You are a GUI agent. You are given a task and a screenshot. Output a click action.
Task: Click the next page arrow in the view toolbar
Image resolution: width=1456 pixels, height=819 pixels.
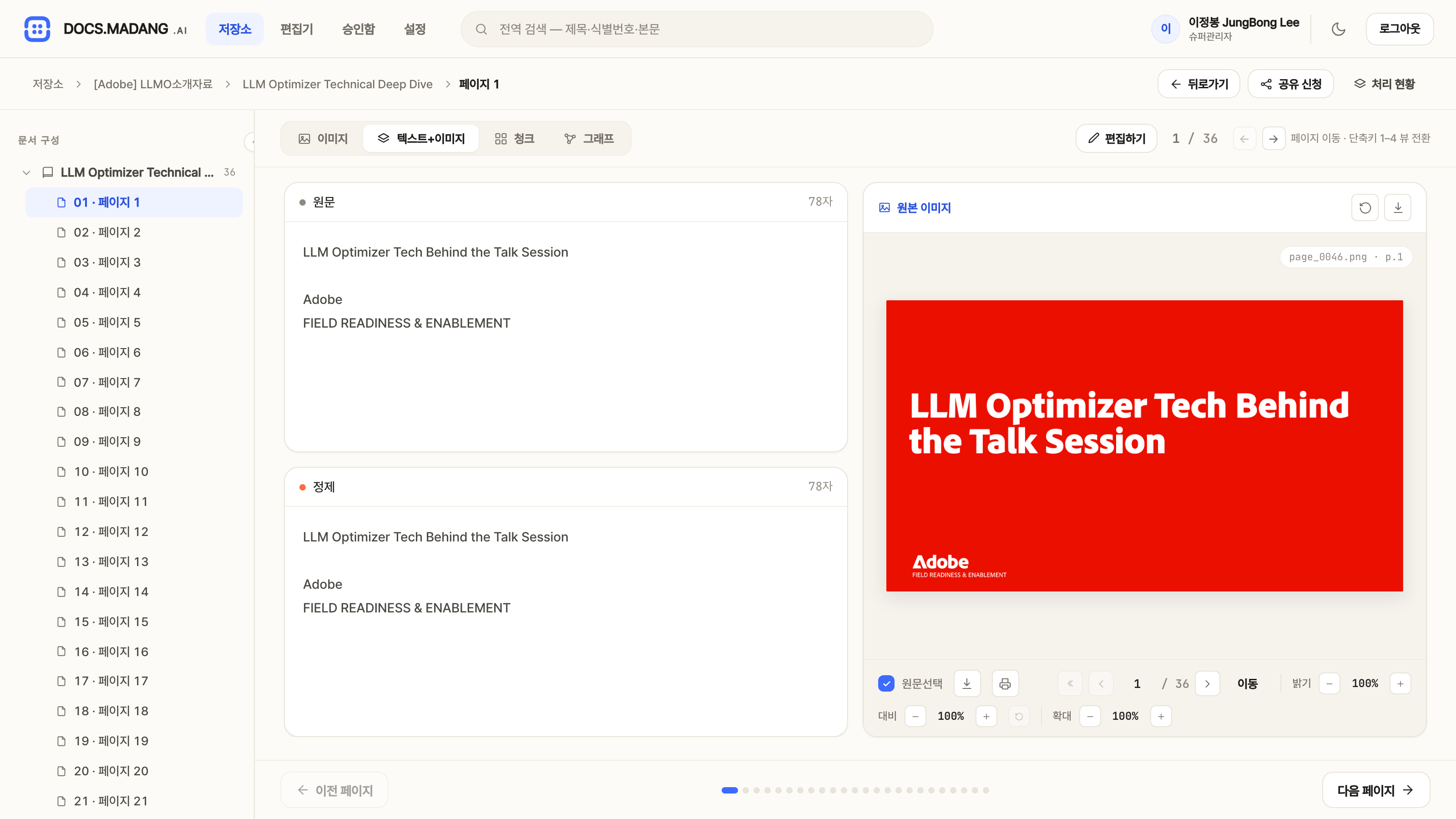[1274, 138]
